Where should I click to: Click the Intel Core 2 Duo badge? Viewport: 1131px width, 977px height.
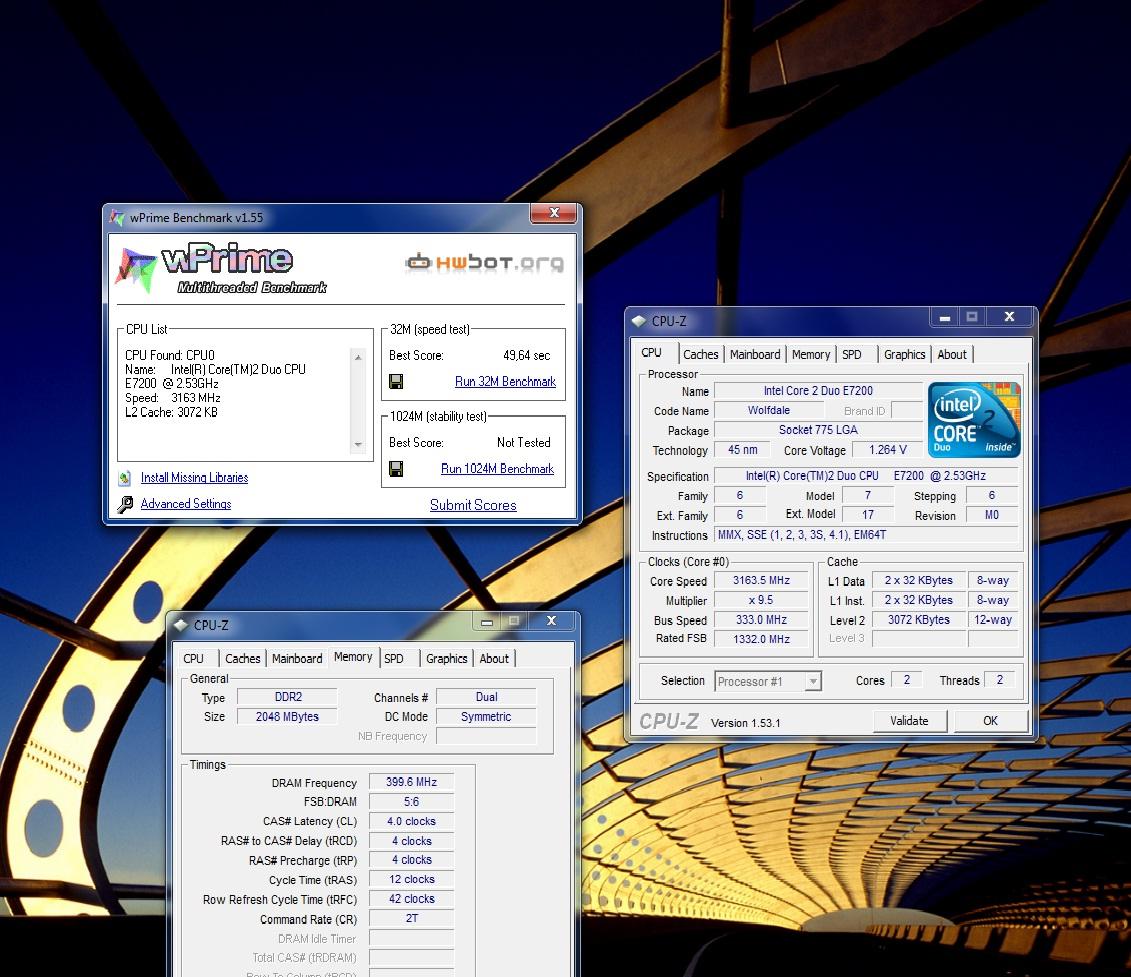coord(974,419)
